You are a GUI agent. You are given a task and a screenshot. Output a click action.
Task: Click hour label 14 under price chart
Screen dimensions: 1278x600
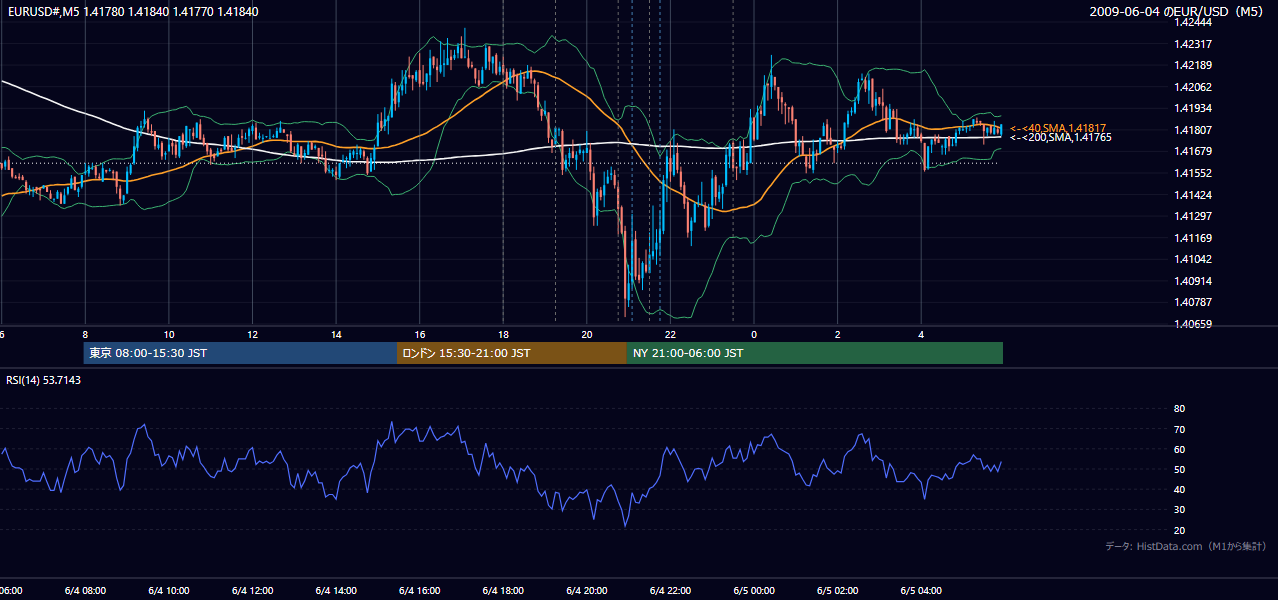(x=336, y=334)
